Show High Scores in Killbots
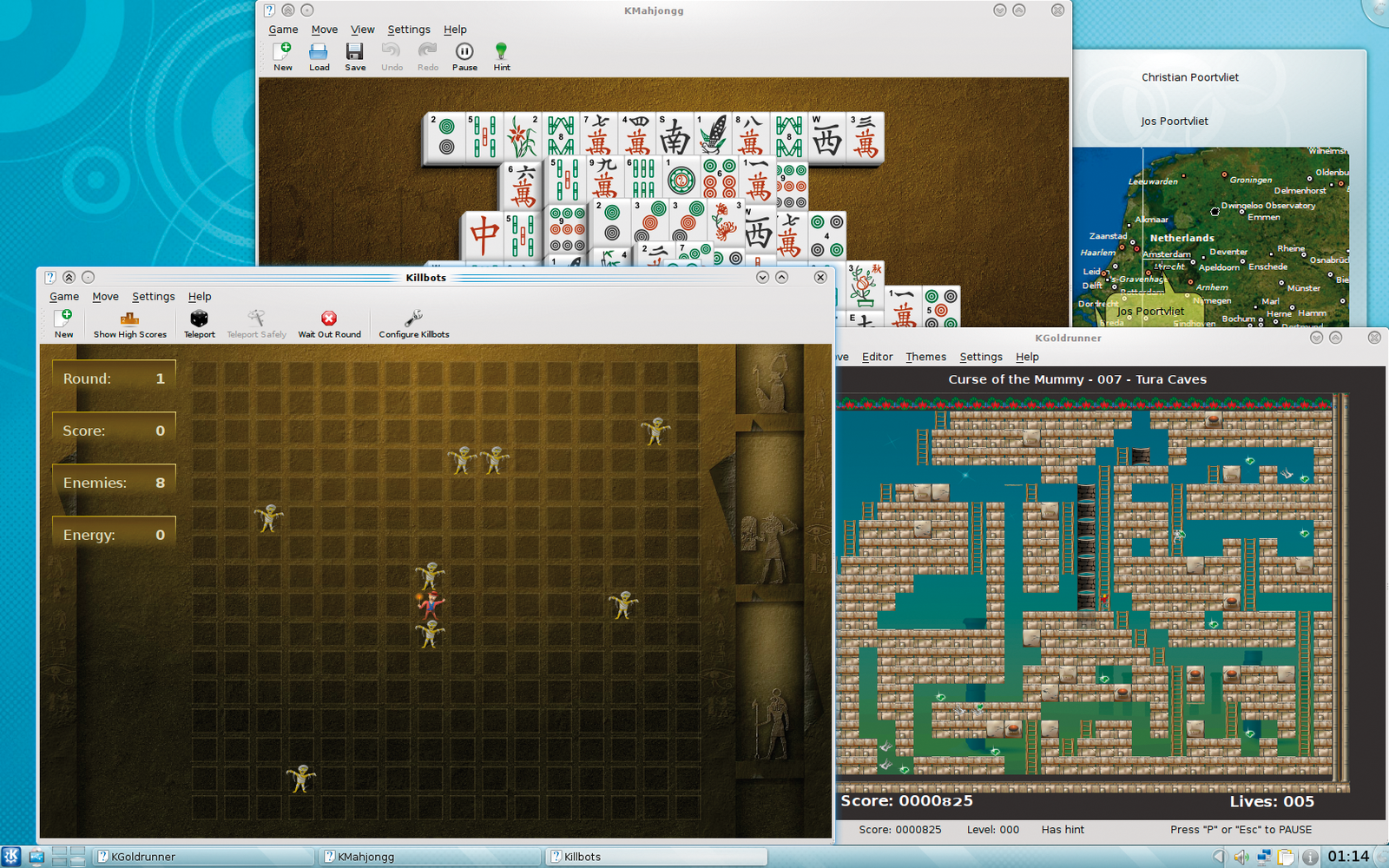This screenshot has width=1389, height=868. 129,324
